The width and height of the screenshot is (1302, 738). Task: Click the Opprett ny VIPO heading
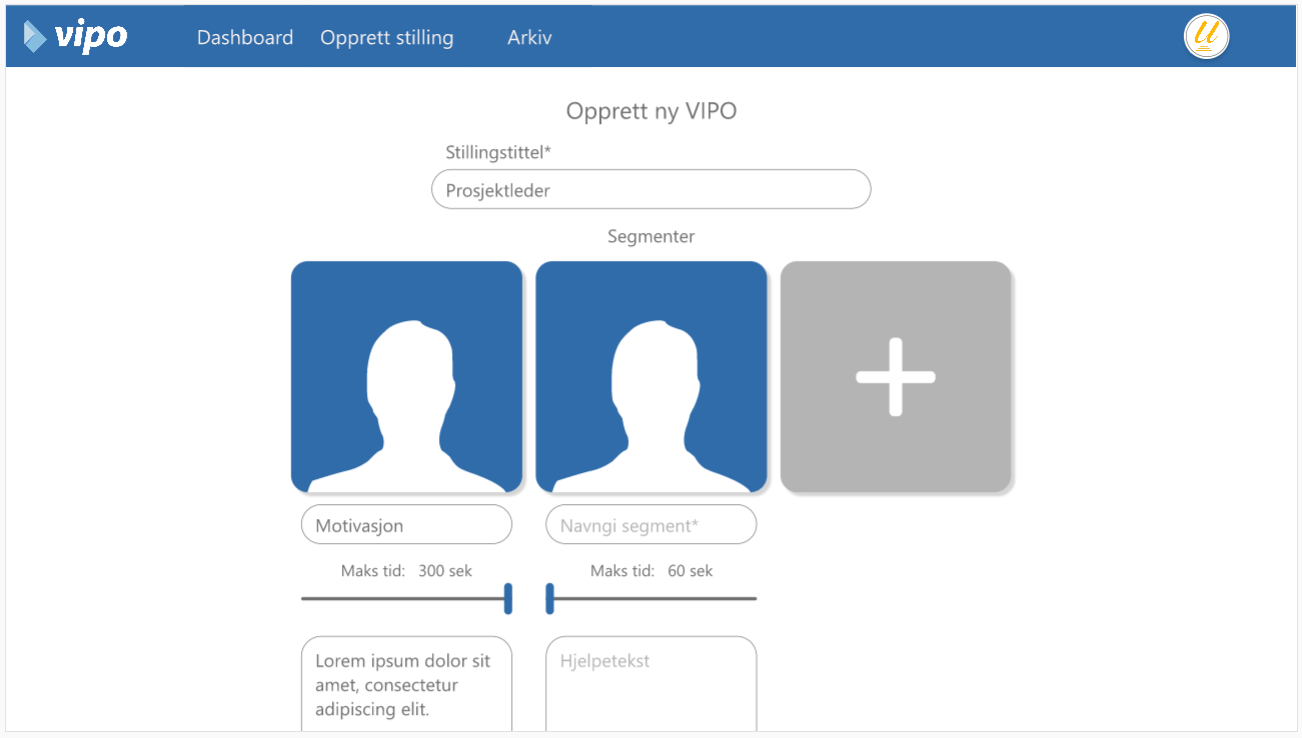coord(651,111)
